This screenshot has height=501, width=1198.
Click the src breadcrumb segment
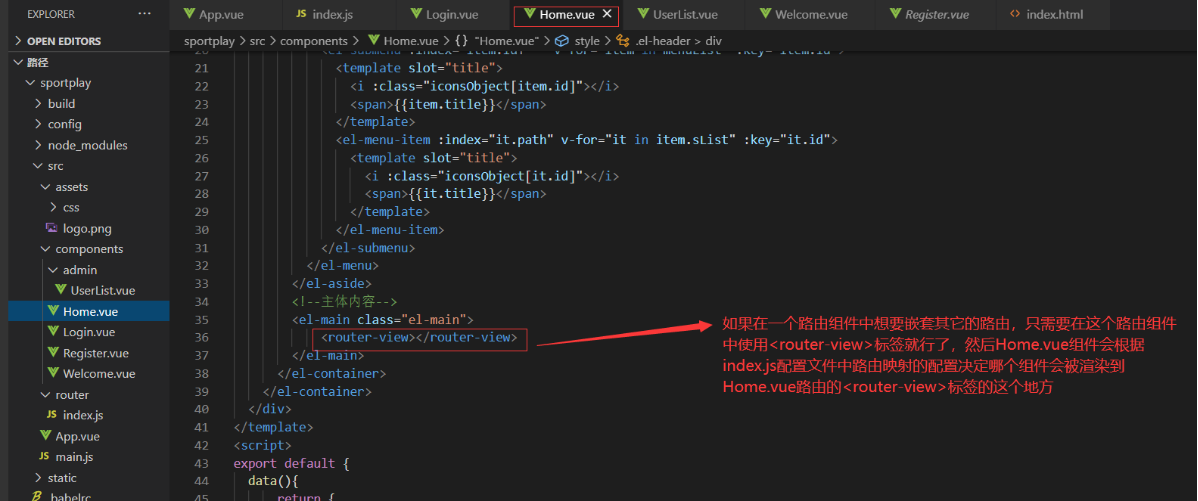(257, 41)
